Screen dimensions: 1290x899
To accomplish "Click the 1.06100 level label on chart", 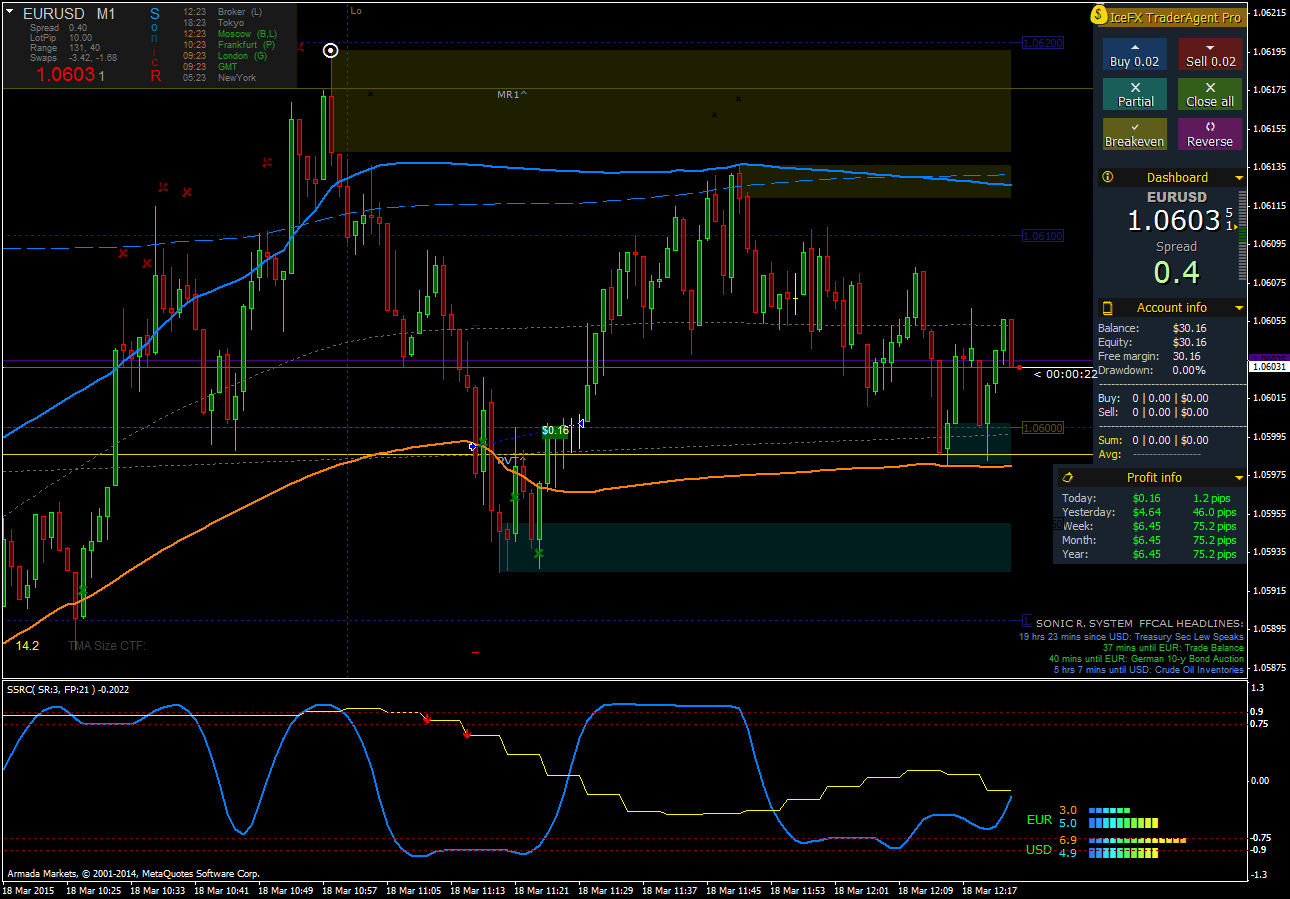I will coord(1043,236).
